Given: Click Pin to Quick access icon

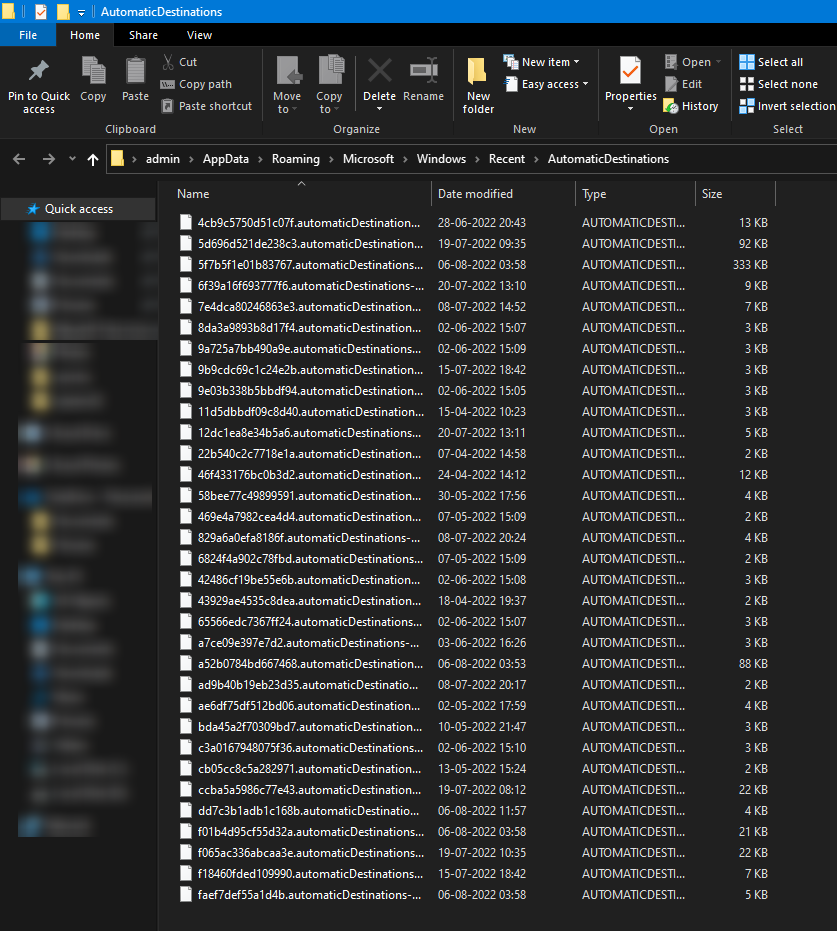Looking at the screenshot, I should 39,71.
